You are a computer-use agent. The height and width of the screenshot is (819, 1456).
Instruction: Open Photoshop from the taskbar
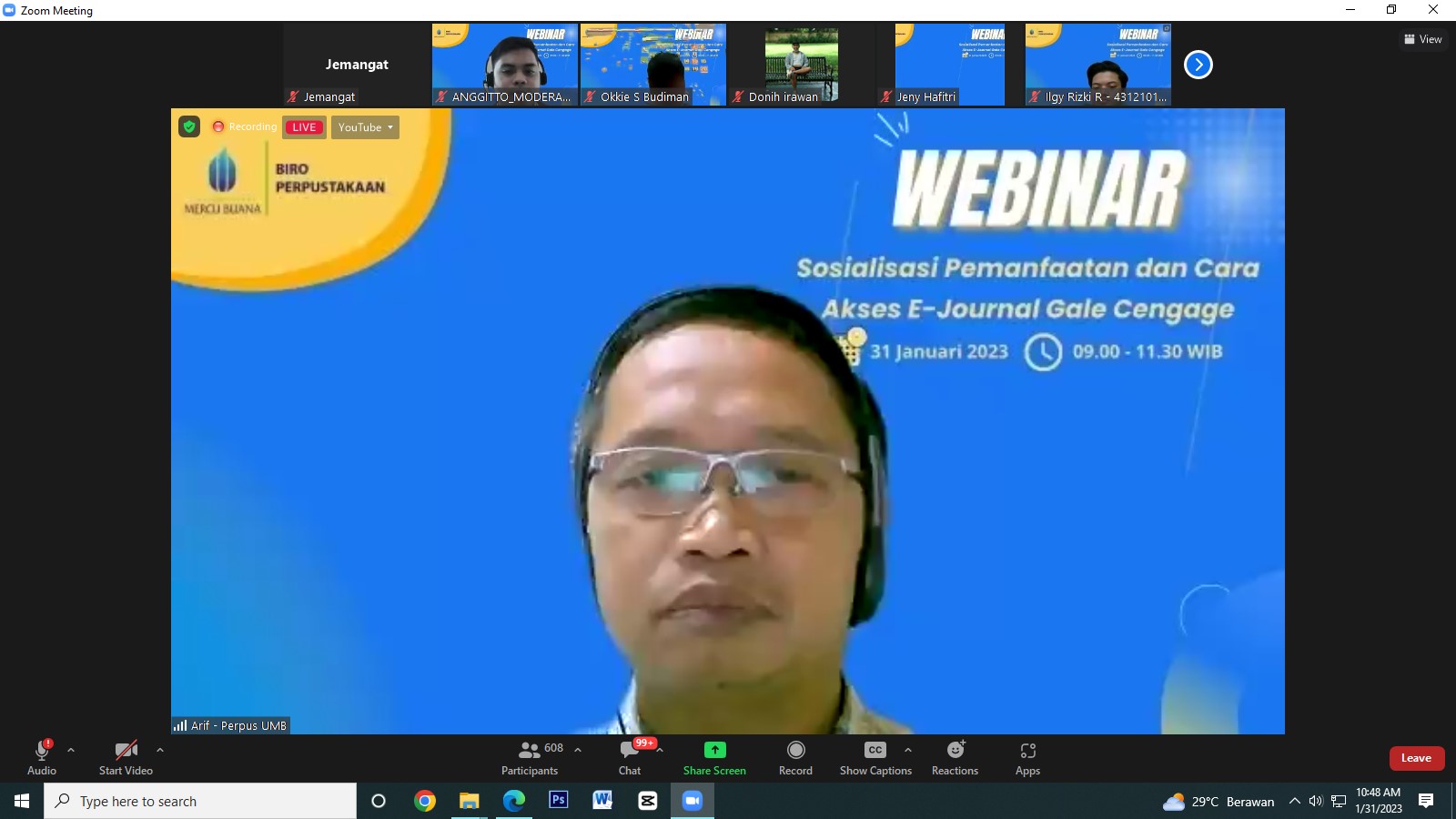(x=559, y=800)
